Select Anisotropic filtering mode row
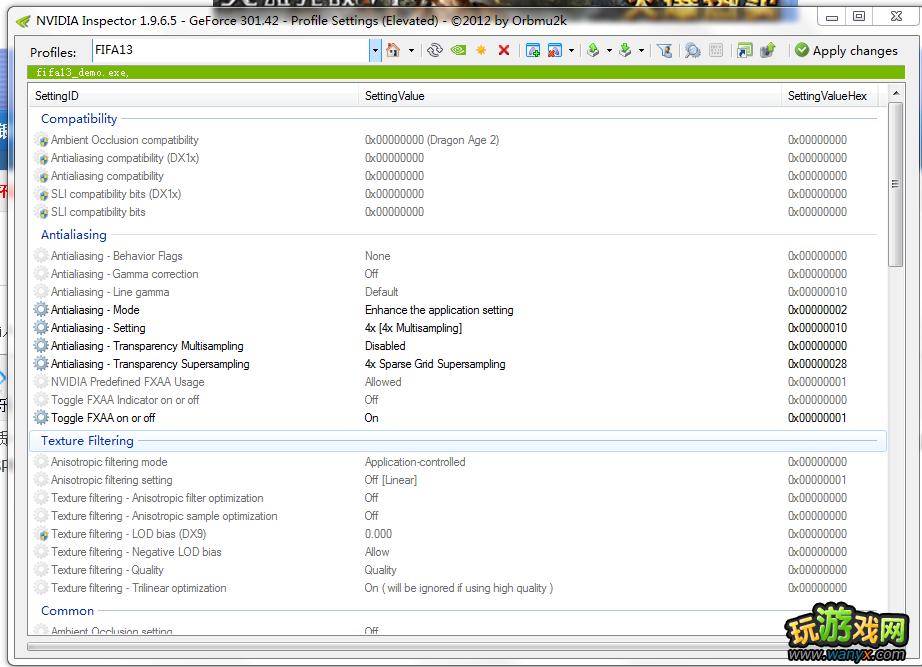The width and height of the screenshot is (922, 667). [457, 462]
